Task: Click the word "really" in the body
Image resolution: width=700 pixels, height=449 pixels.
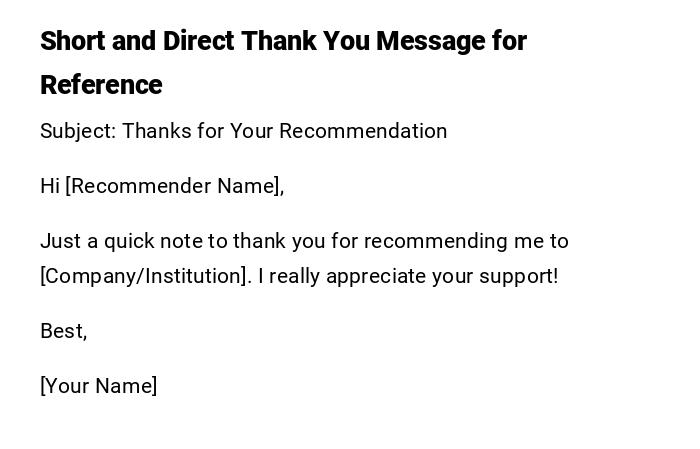Action: point(295,276)
